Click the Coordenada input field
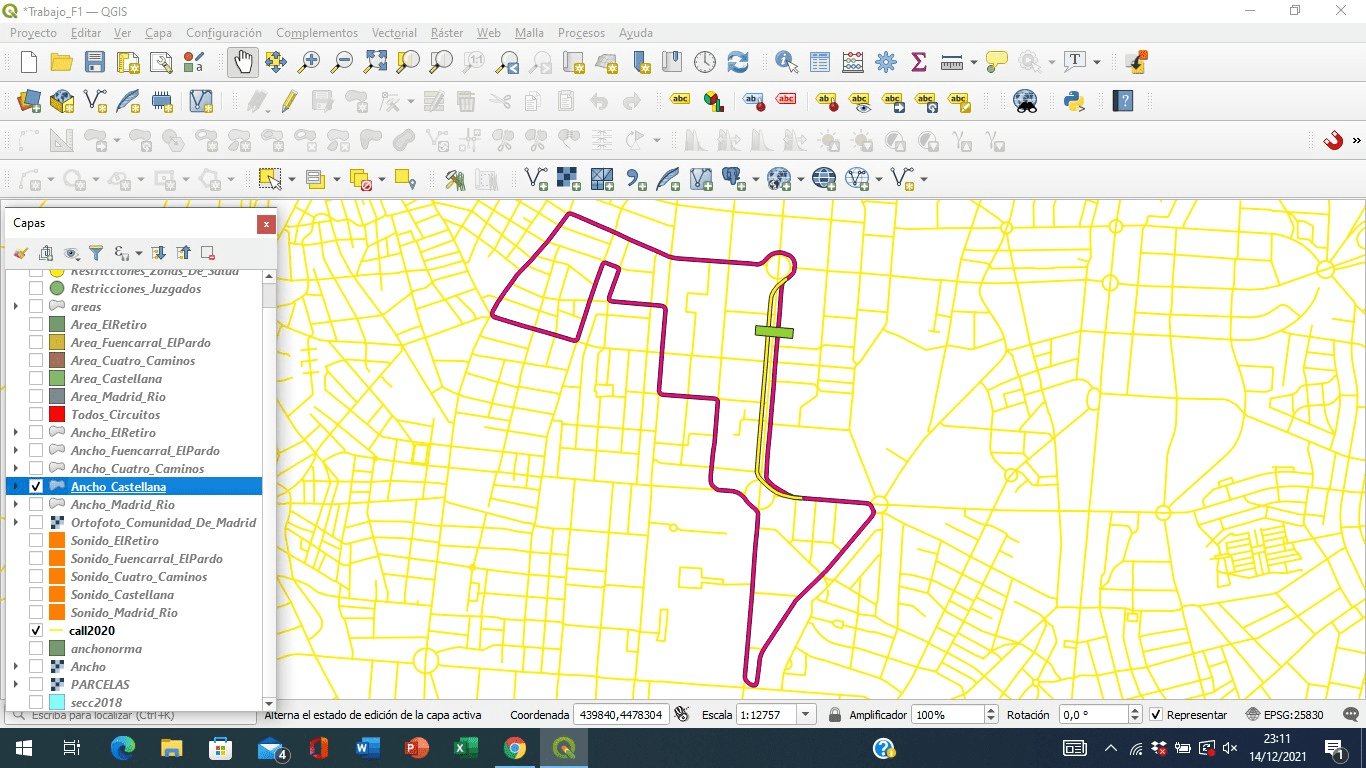The width and height of the screenshot is (1366, 768). [x=620, y=715]
